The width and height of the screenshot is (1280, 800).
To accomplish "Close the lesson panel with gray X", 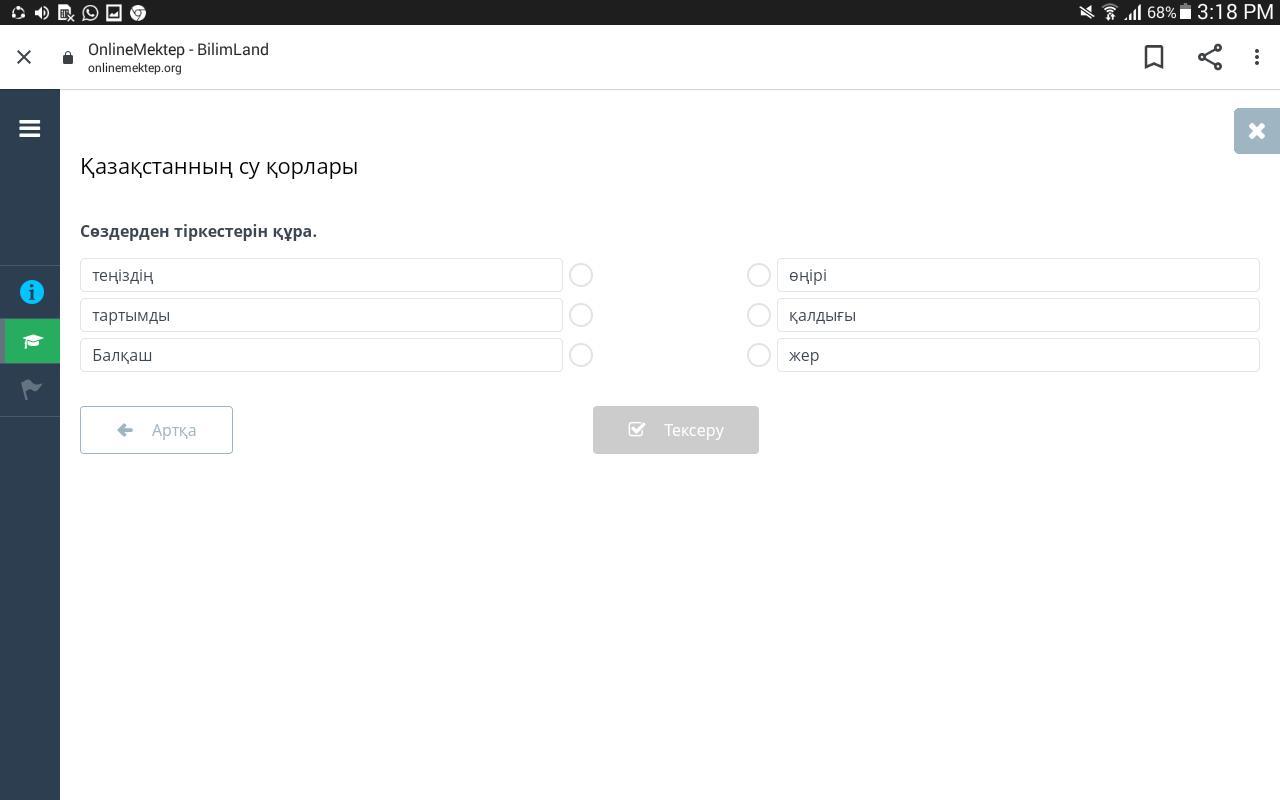I will [x=1256, y=131].
